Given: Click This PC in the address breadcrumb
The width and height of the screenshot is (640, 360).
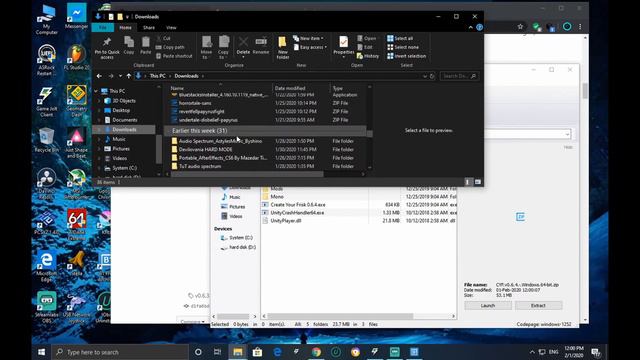Looking at the screenshot, I should 157,76.
